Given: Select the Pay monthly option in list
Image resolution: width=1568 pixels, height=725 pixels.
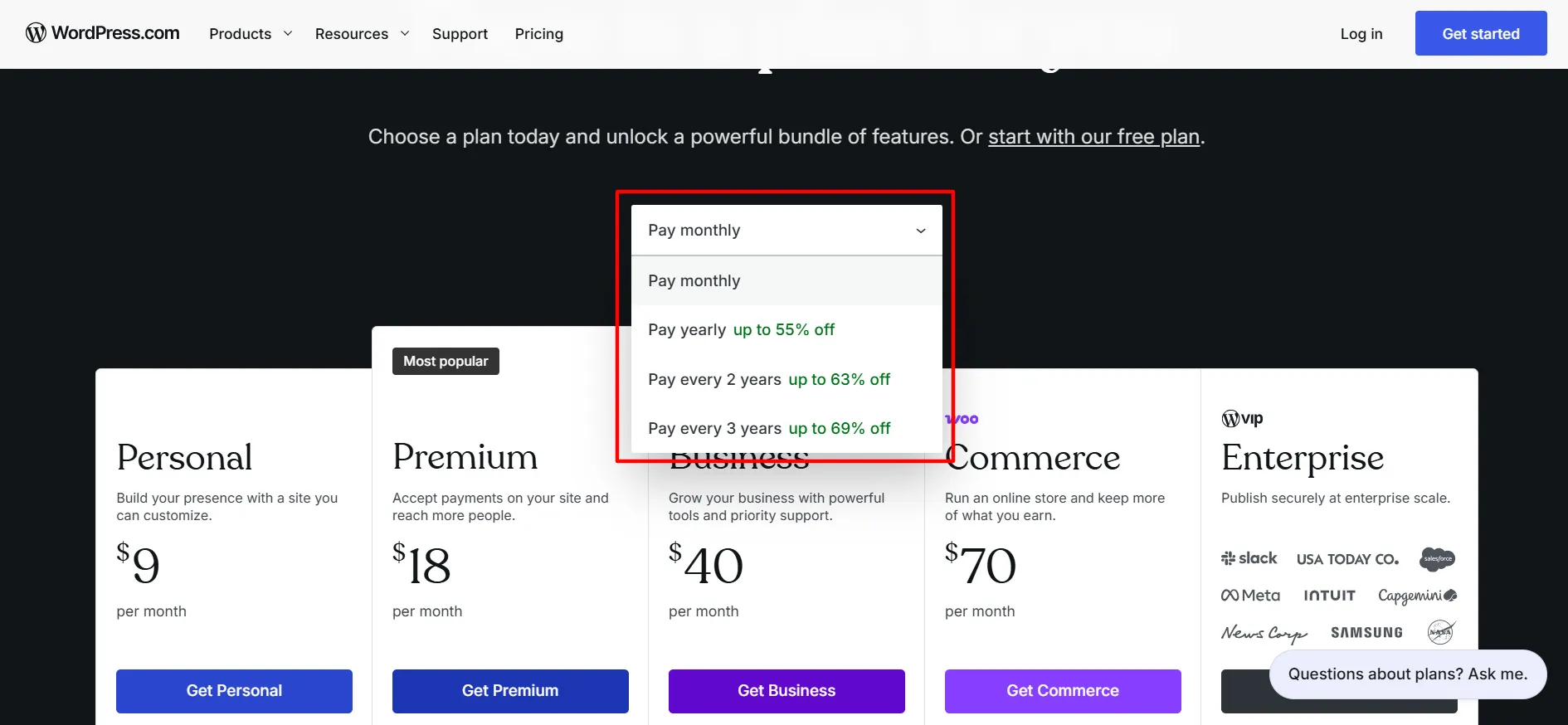Looking at the screenshot, I should [x=786, y=281].
